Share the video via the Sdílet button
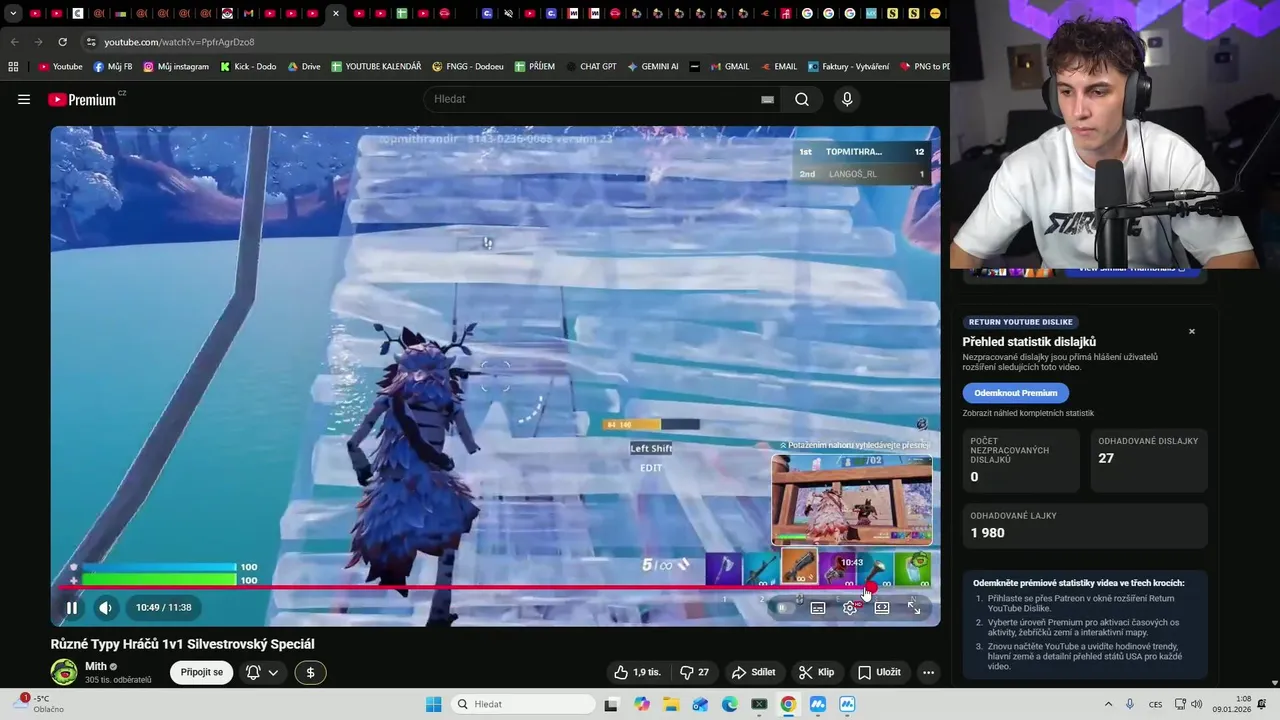The width and height of the screenshot is (1280, 720). click(753, 672)
